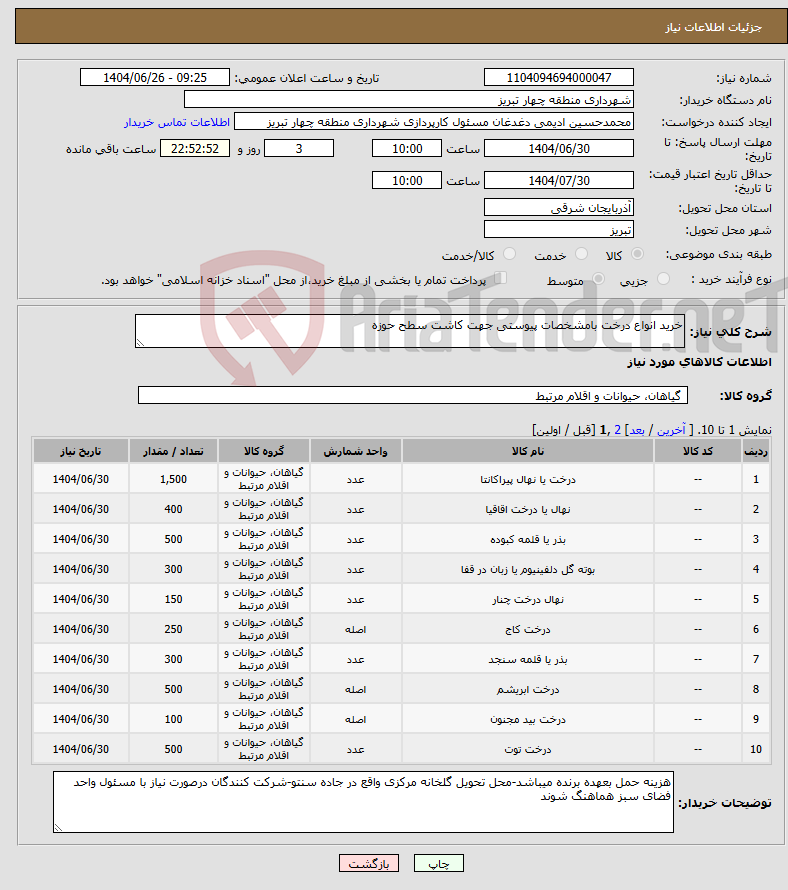Click the resize handle of توضیحات خریدار box
The width and height of the screenshot is (788, 890).
click(58, 828)
